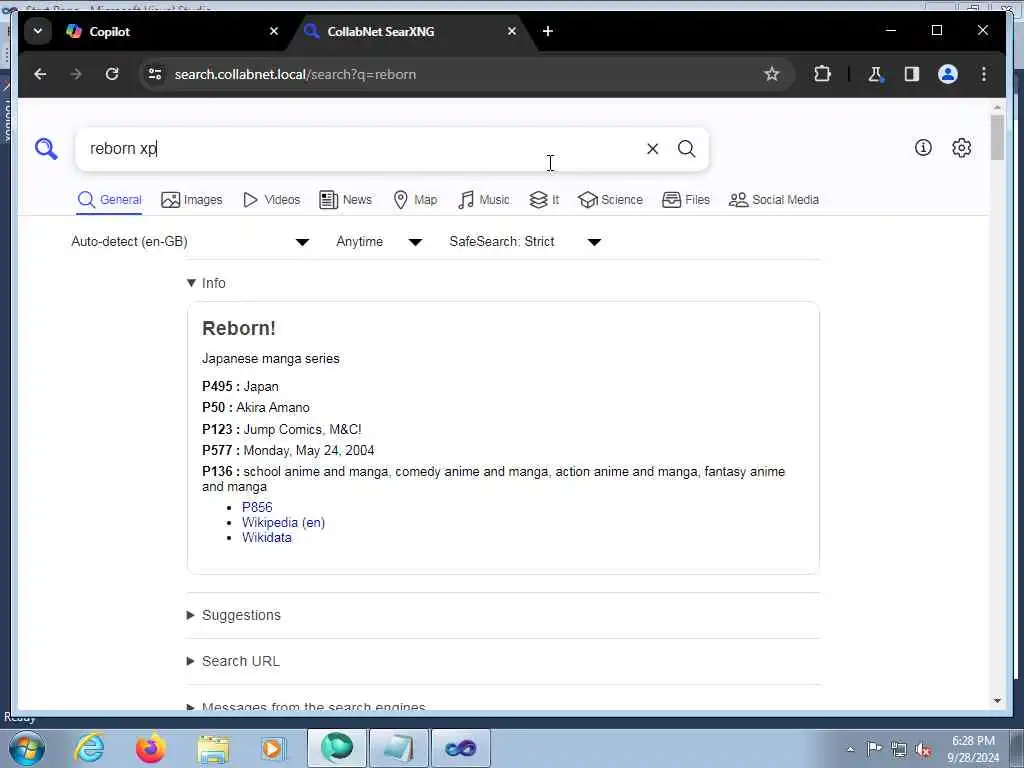Image resolution: width=1024 pixels, height=768 pixels.
Task: Open a new browser tab
Action: (548, 31)
